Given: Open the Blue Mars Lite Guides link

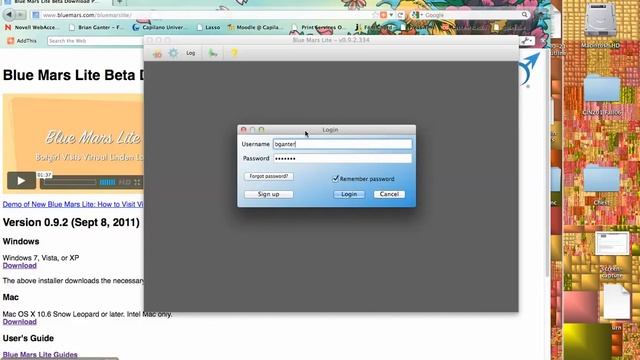Looking at the screenshot, I should [x=40, y=355].
